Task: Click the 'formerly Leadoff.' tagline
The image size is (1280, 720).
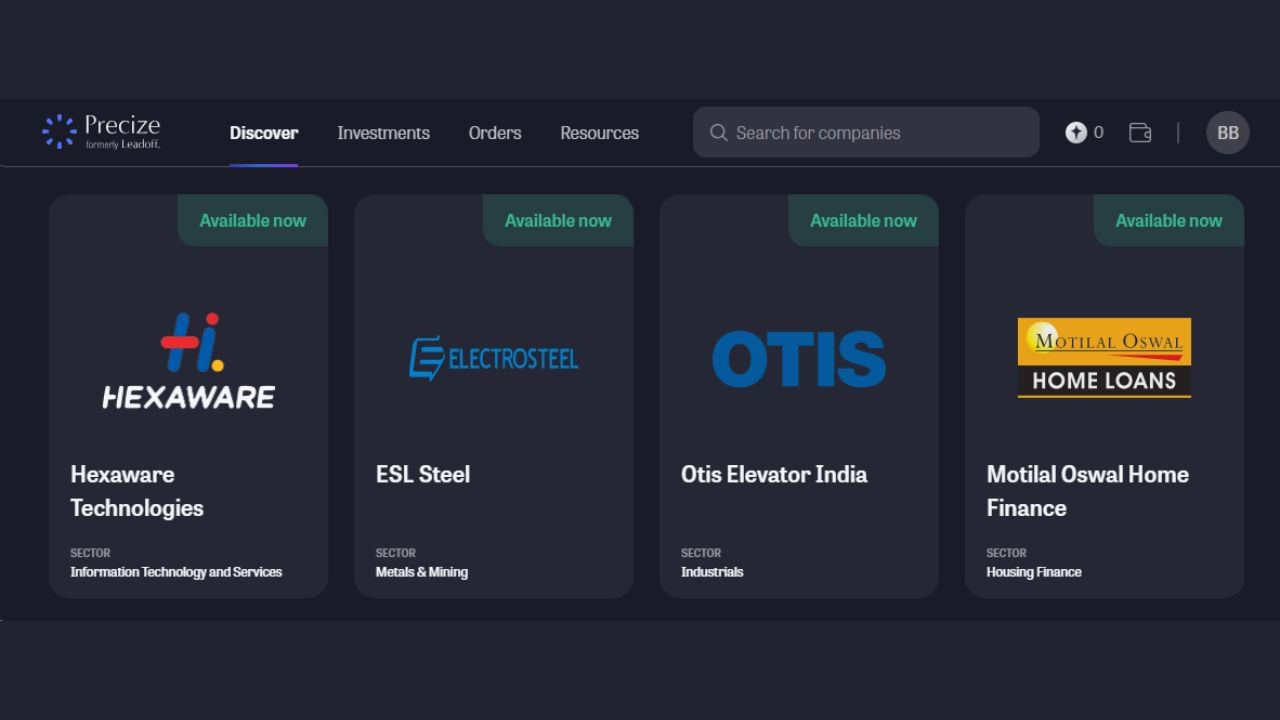Action: pos(122,145)
